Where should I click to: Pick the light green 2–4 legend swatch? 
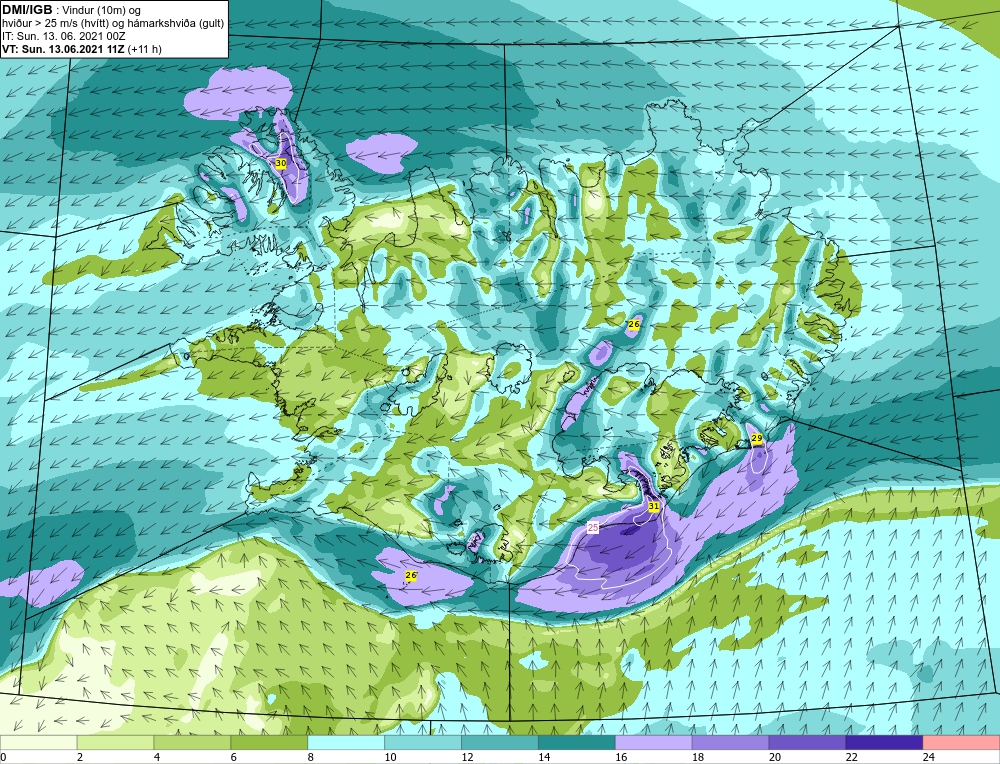(115, 742)
